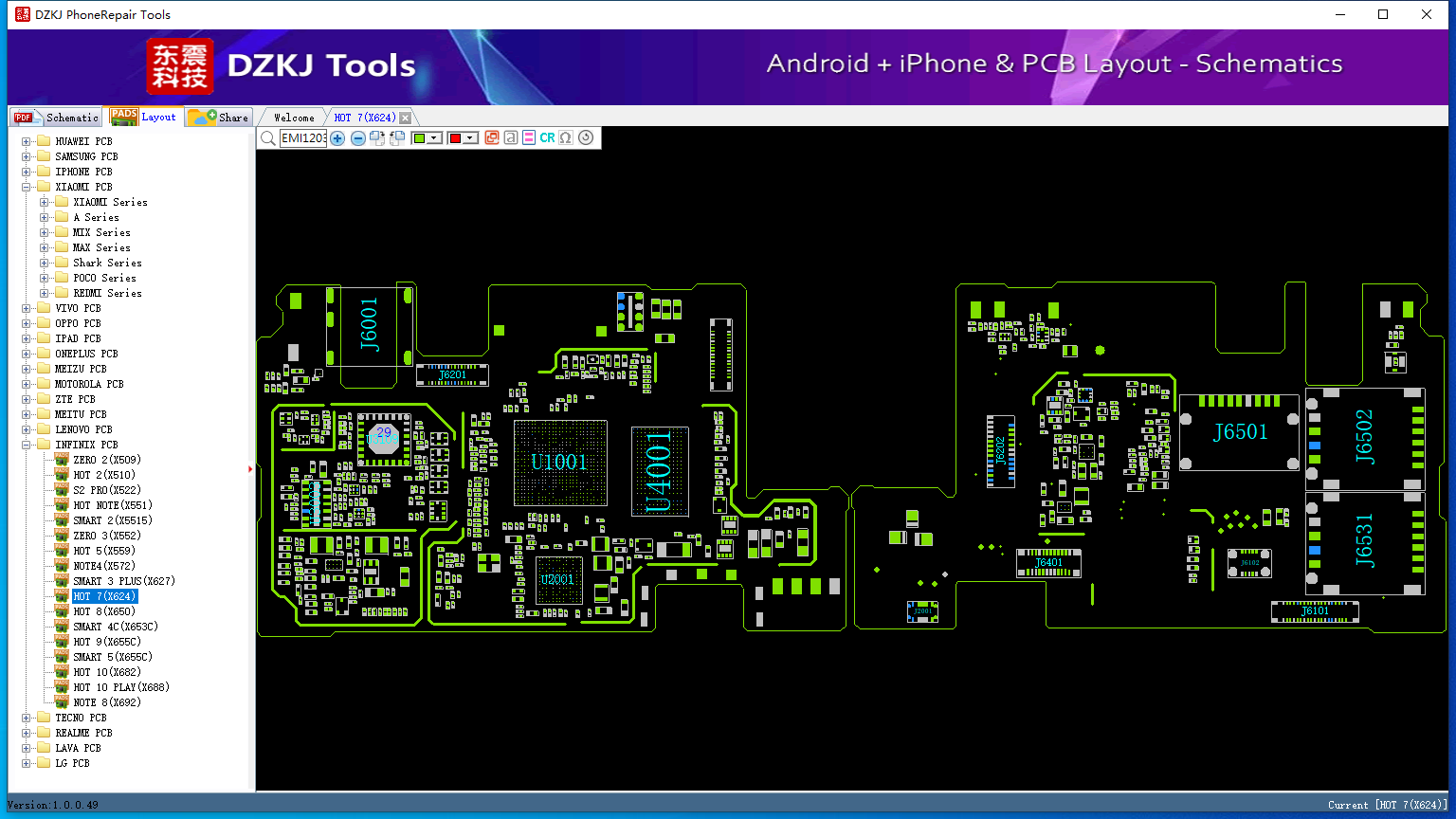This screenshot has height=819, width=1456.
Task: Switch to the Schematic tab
Action: pyautogui.click(x=57, y=118)
